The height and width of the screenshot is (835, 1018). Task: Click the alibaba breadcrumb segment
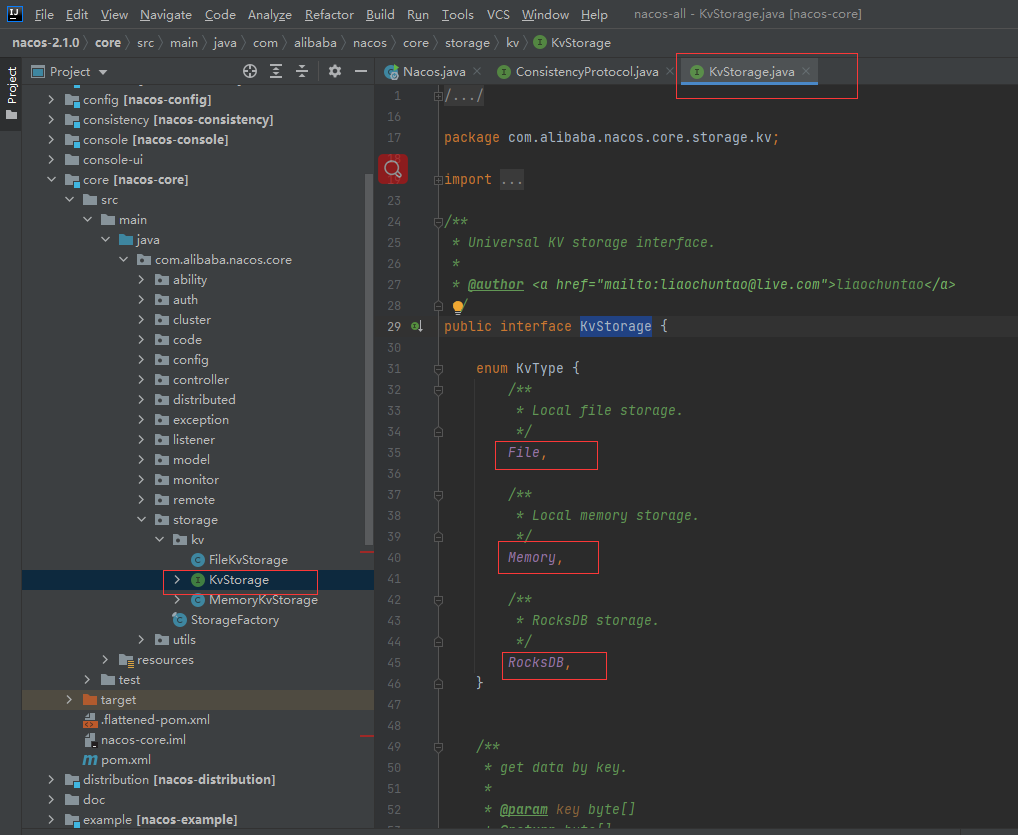tap(315, 43)
